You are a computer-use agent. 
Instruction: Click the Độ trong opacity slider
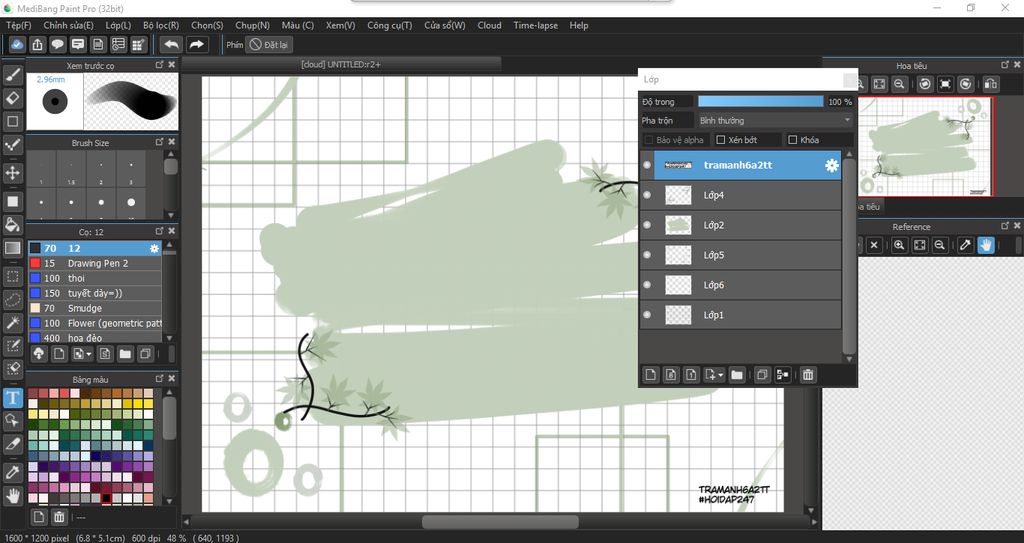(x=761, y=101)
